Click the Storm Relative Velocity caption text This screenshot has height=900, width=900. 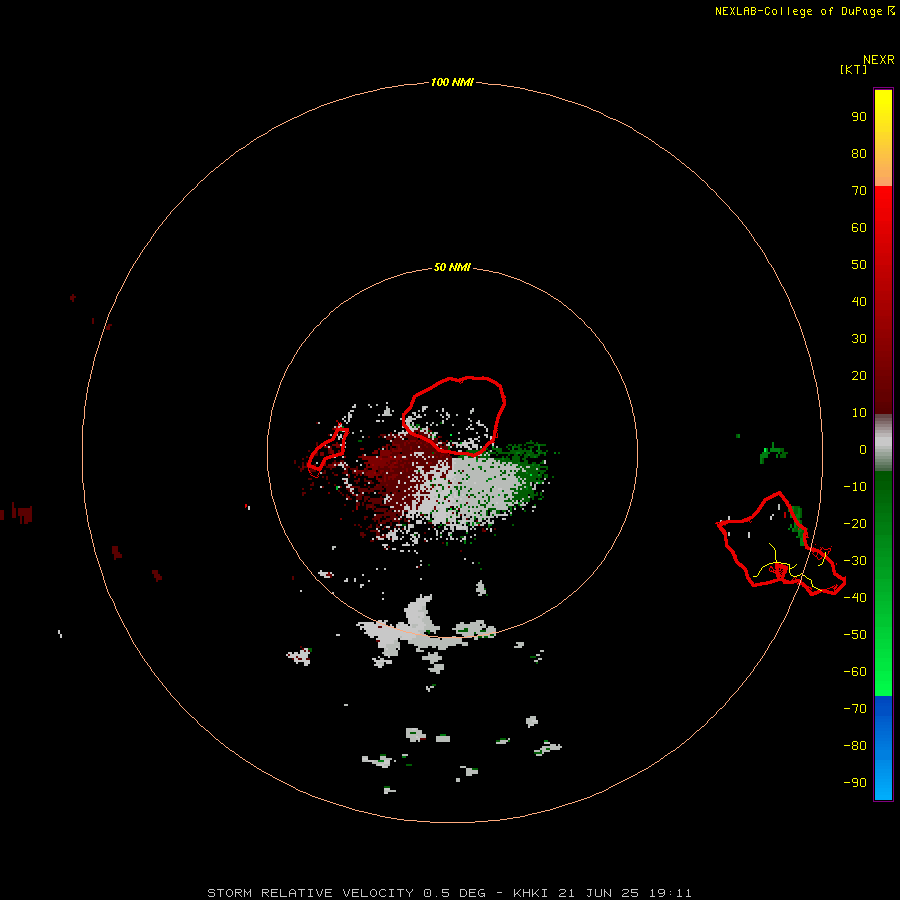pyautogui.click(x=449, y=893)
